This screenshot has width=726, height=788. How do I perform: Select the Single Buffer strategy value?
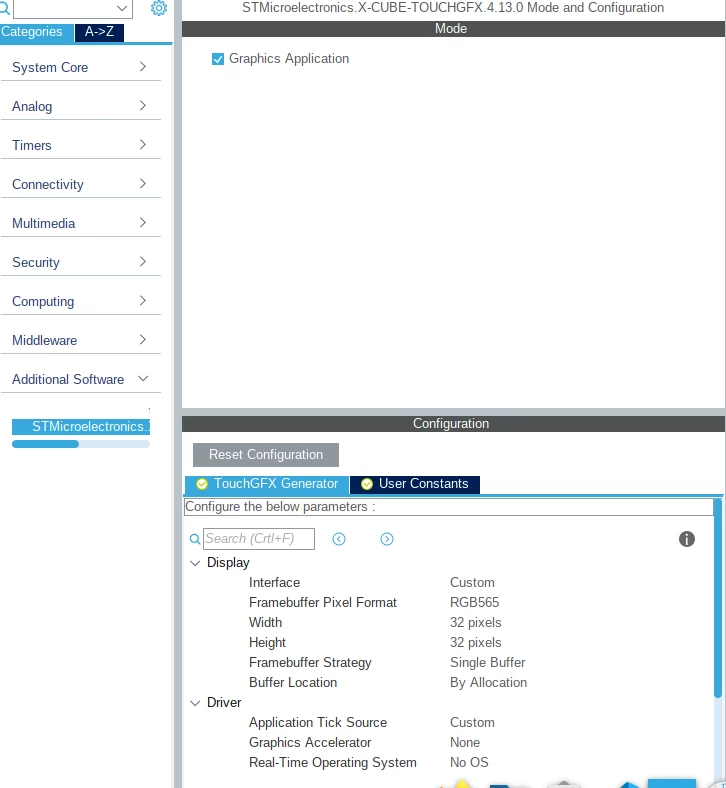click(487, 663)
